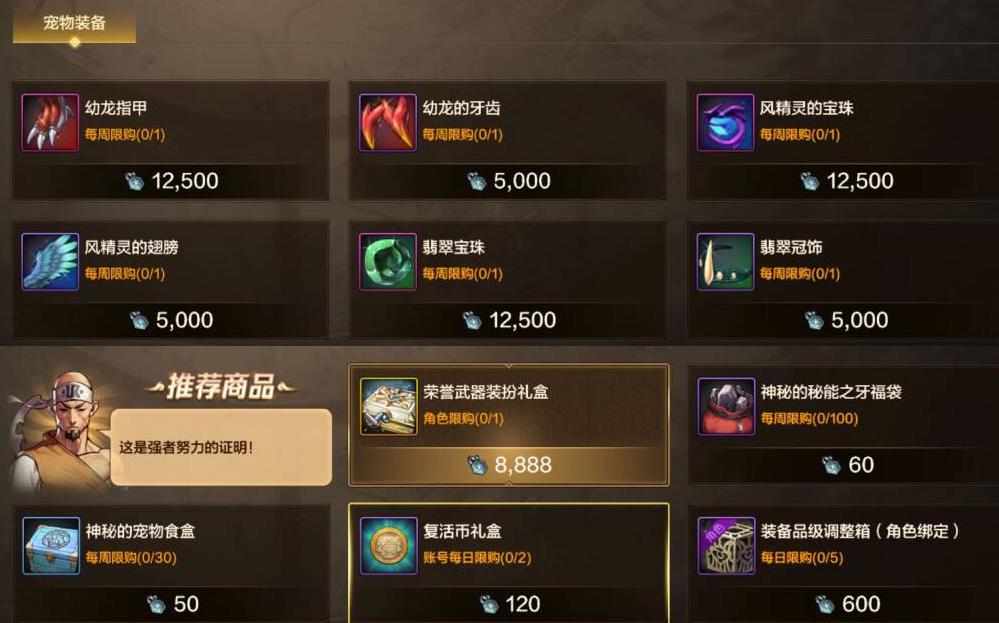The image size is (999, 623).
Task: Select the 幼龙指甲 claw item icon
Action: click(x=50, y=122)
